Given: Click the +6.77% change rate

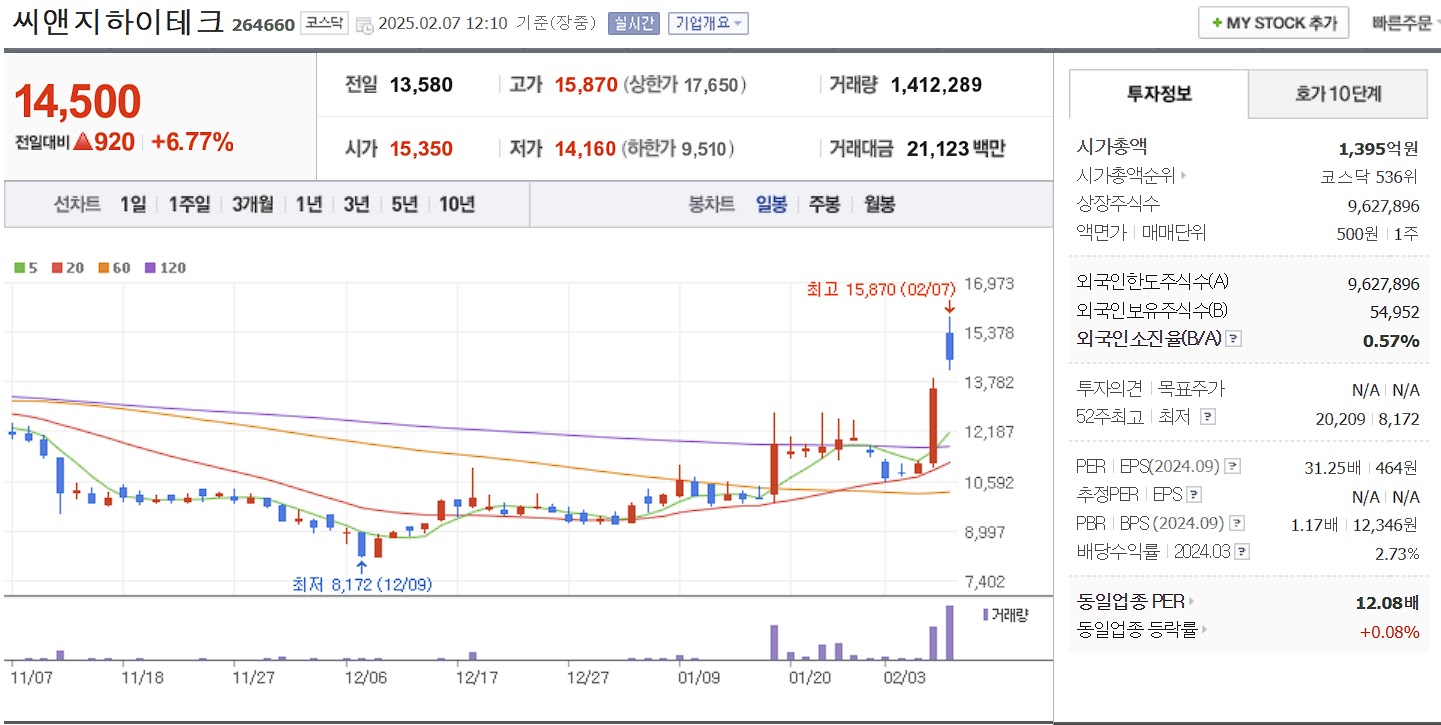Looking at the screenshot, I should coord(192,142).
